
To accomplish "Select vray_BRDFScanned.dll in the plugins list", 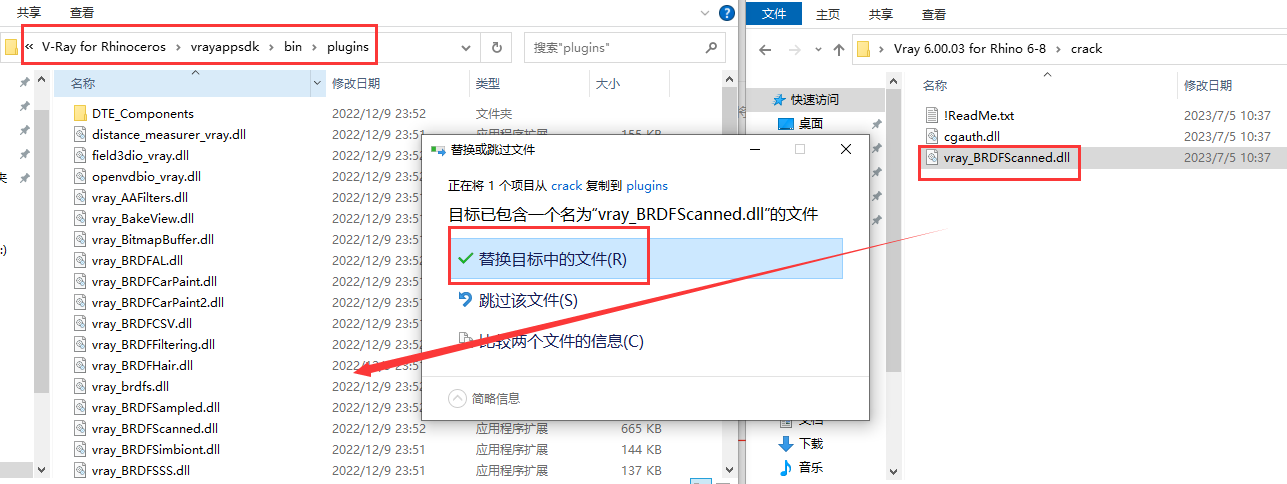I will [x=155, y=428].
